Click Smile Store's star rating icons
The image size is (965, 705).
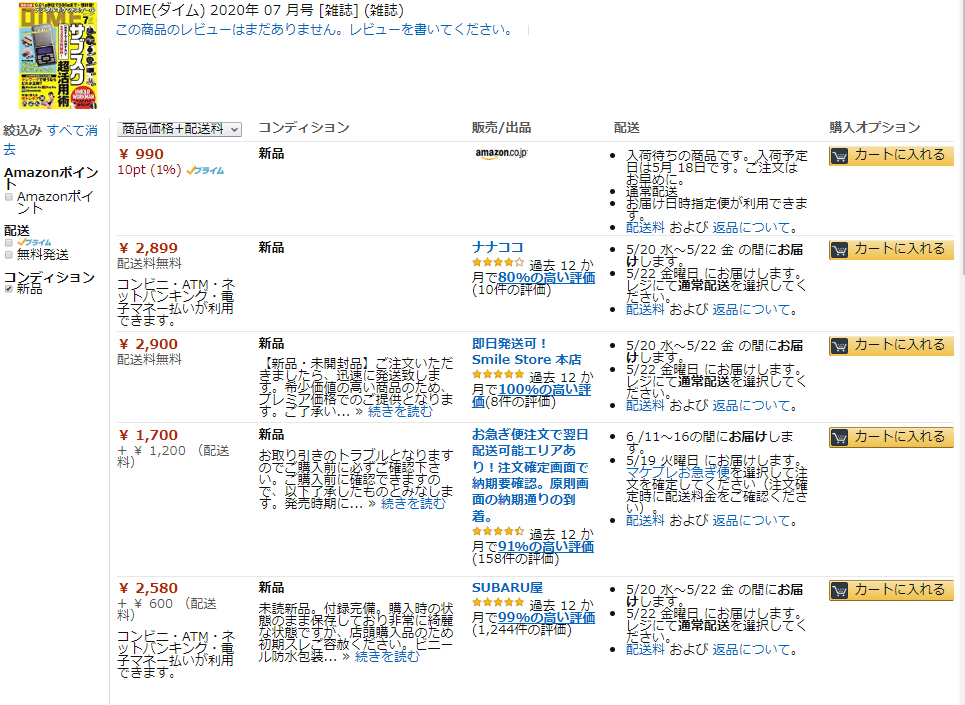point(498,374)
